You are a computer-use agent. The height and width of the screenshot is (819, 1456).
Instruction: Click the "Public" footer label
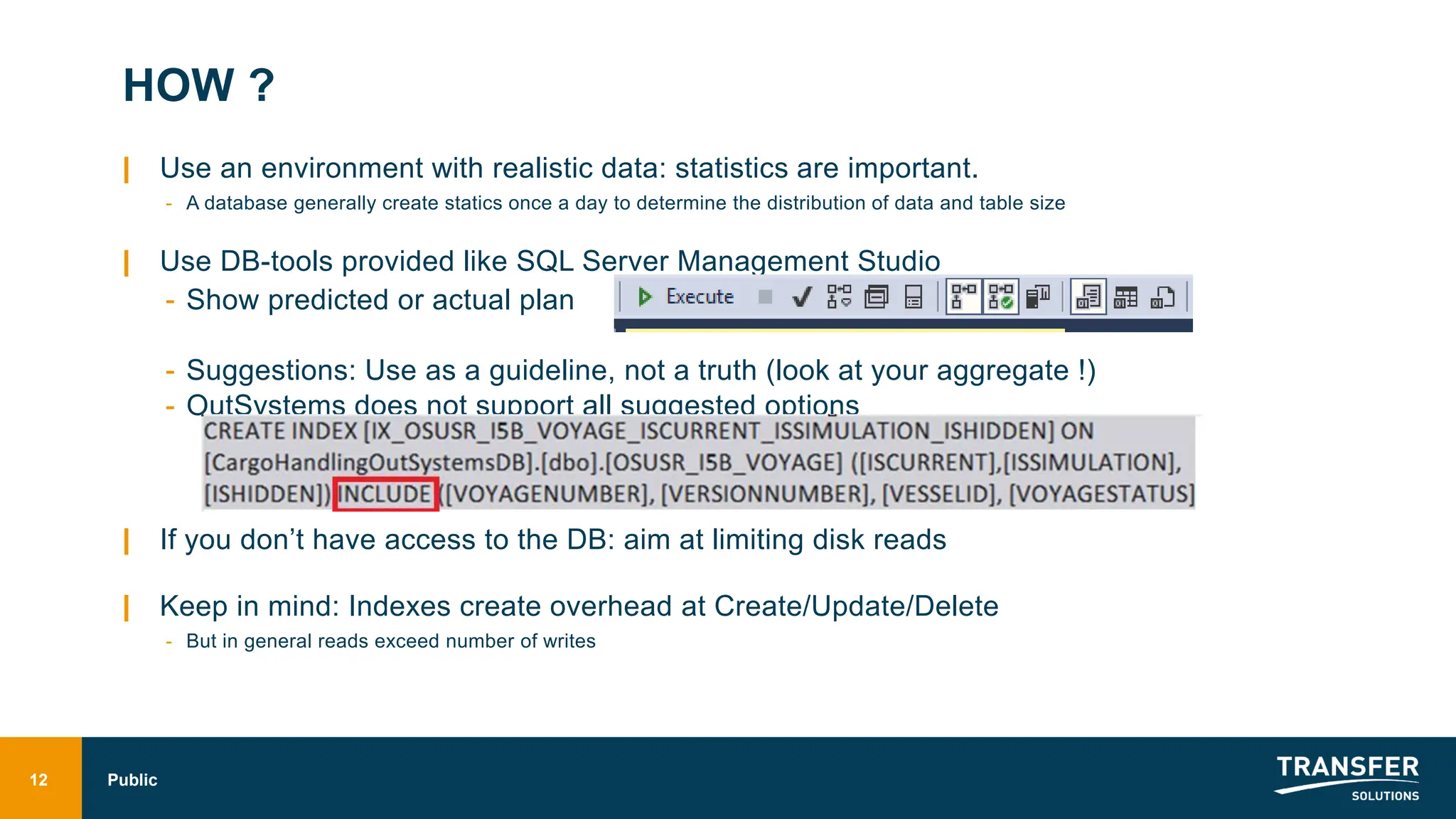click(x=132, y=780)
